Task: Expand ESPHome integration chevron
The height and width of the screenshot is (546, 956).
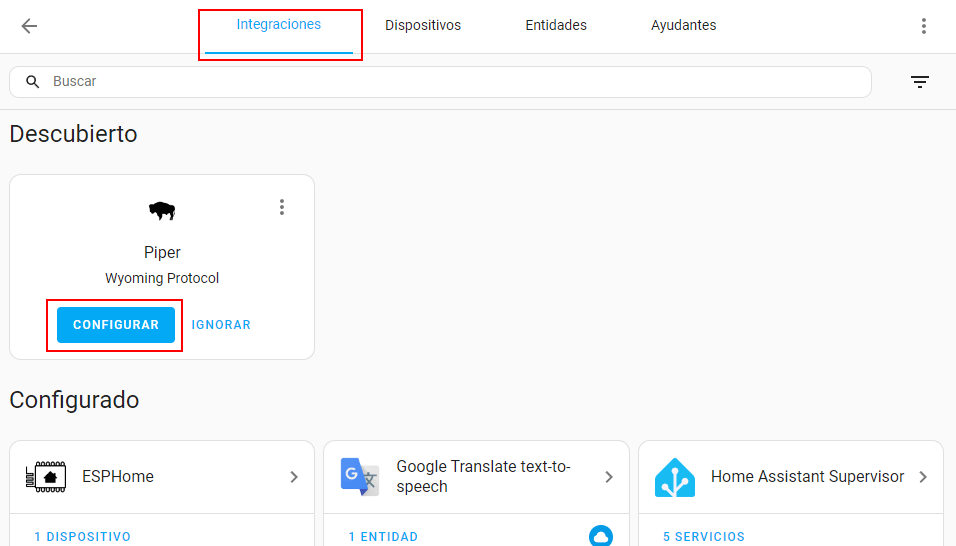Action: click(x=294, y=477)
